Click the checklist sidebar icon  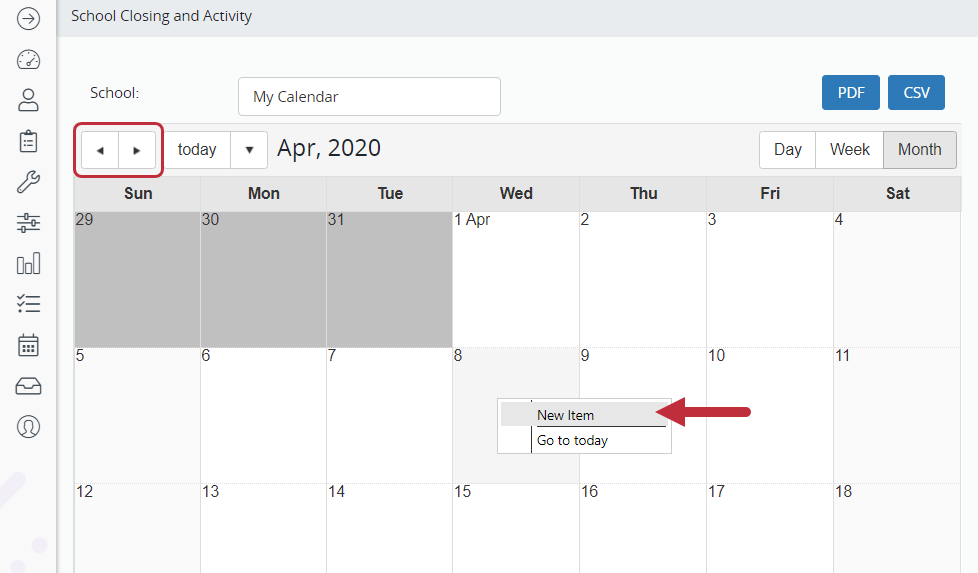[x=28, y=304]
